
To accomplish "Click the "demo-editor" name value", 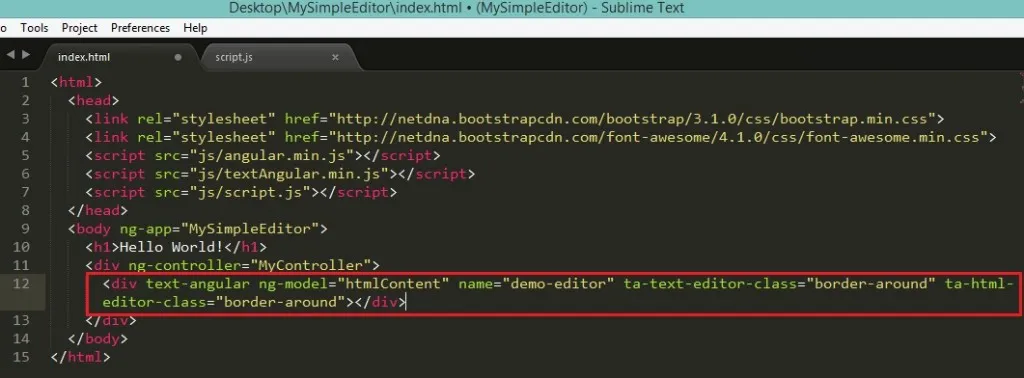I will 559,284.
